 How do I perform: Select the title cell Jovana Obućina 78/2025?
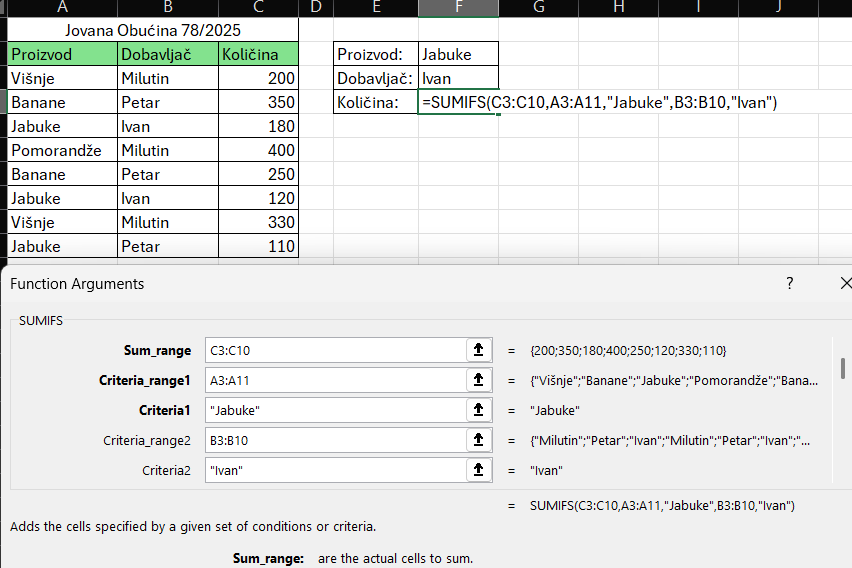click(152, 30)
